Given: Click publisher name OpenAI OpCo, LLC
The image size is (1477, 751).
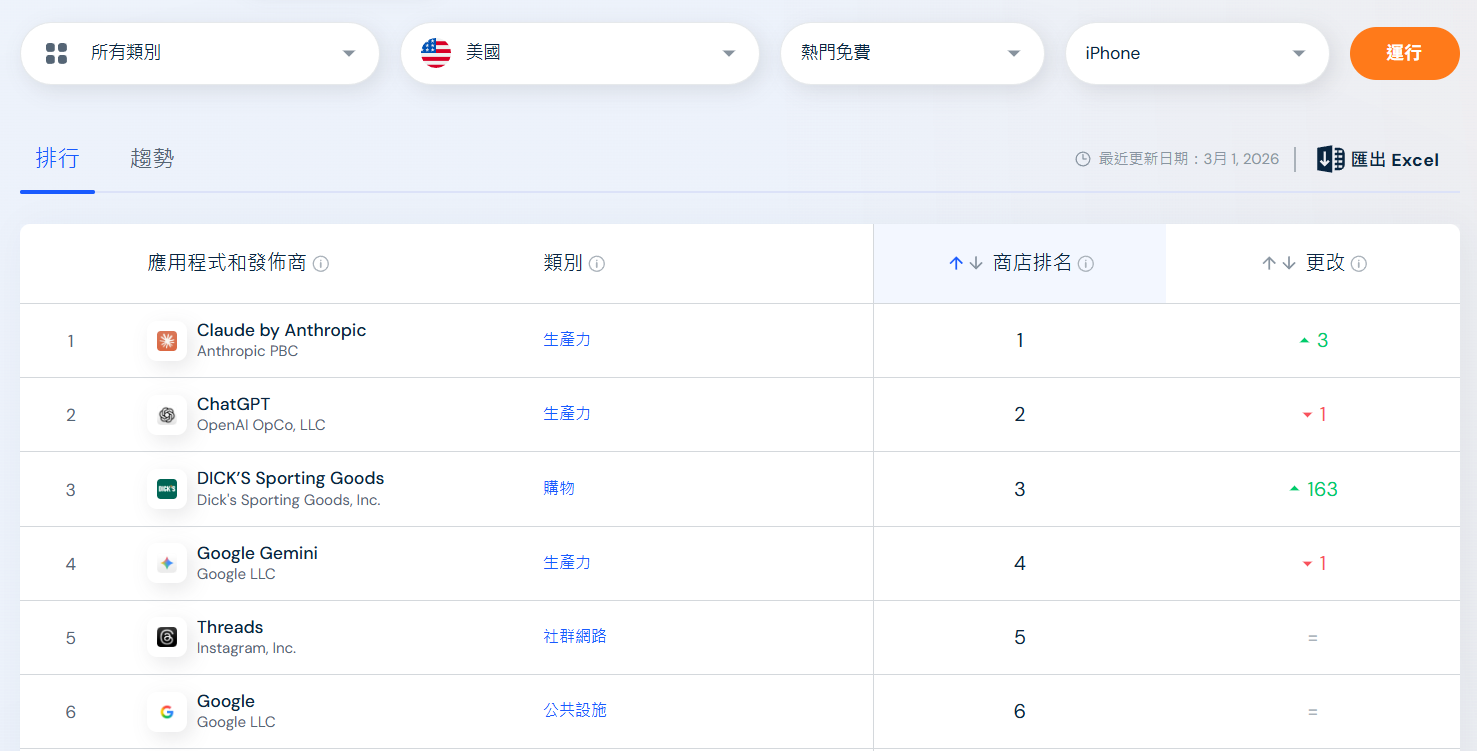Looking at the screenshot, I should pos(261,425).
